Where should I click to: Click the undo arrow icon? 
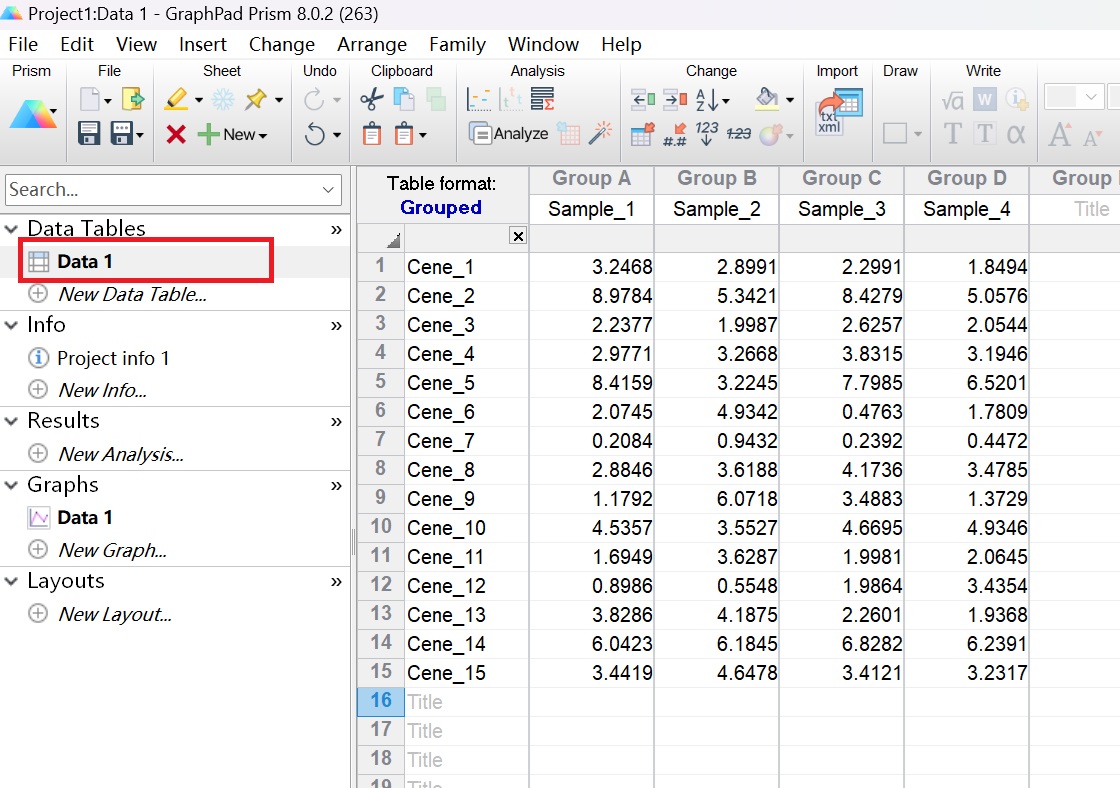pos(316,134)
